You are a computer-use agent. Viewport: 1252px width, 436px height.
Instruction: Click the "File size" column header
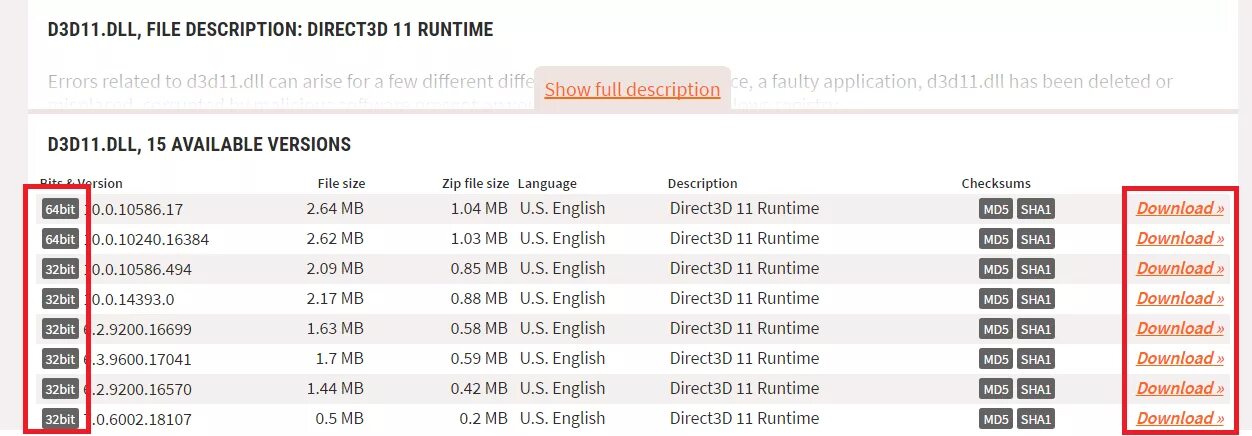pyautogui.click(x=341, y=183)
